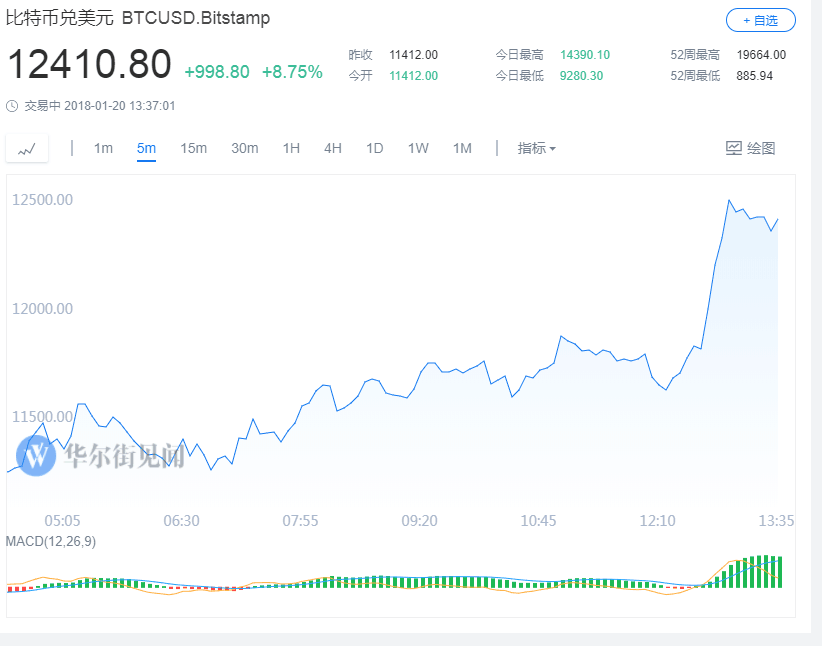Click the +998.80 price change
822x646 pixels.
point(217,72)
